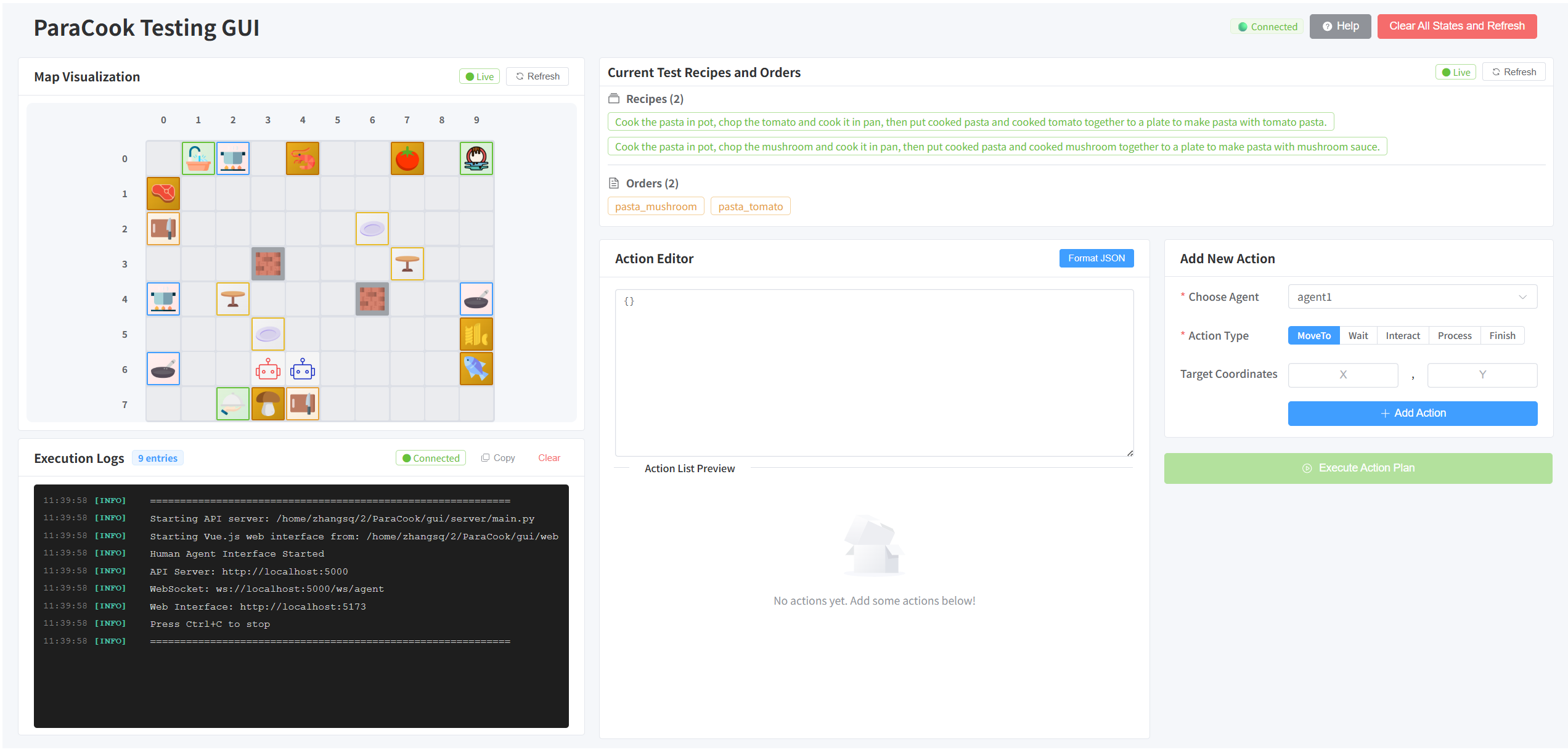Screen dimensions: 1568x752
Task: Select the blue robot agent on the map
Action: point(303,370)
